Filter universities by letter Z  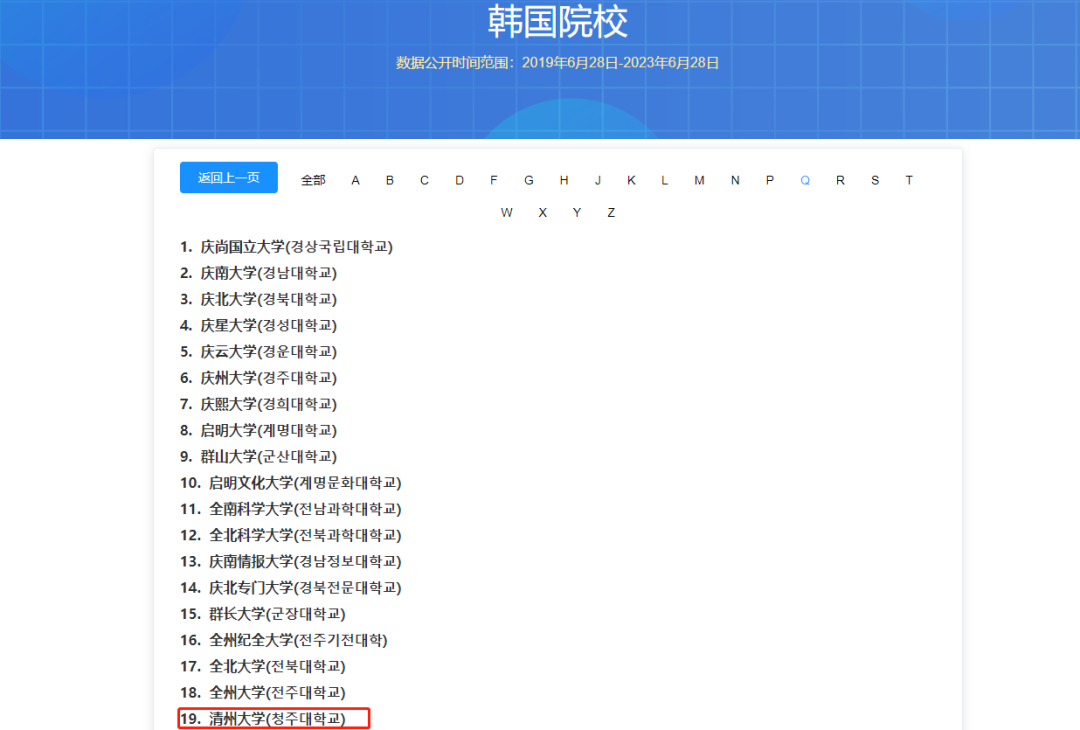tap(611, 212)
